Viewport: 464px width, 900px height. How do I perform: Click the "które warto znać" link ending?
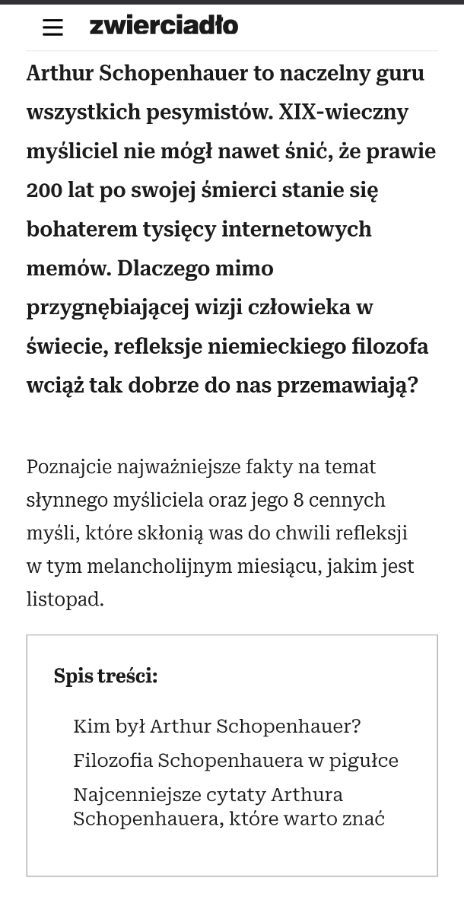pos(306,818)
